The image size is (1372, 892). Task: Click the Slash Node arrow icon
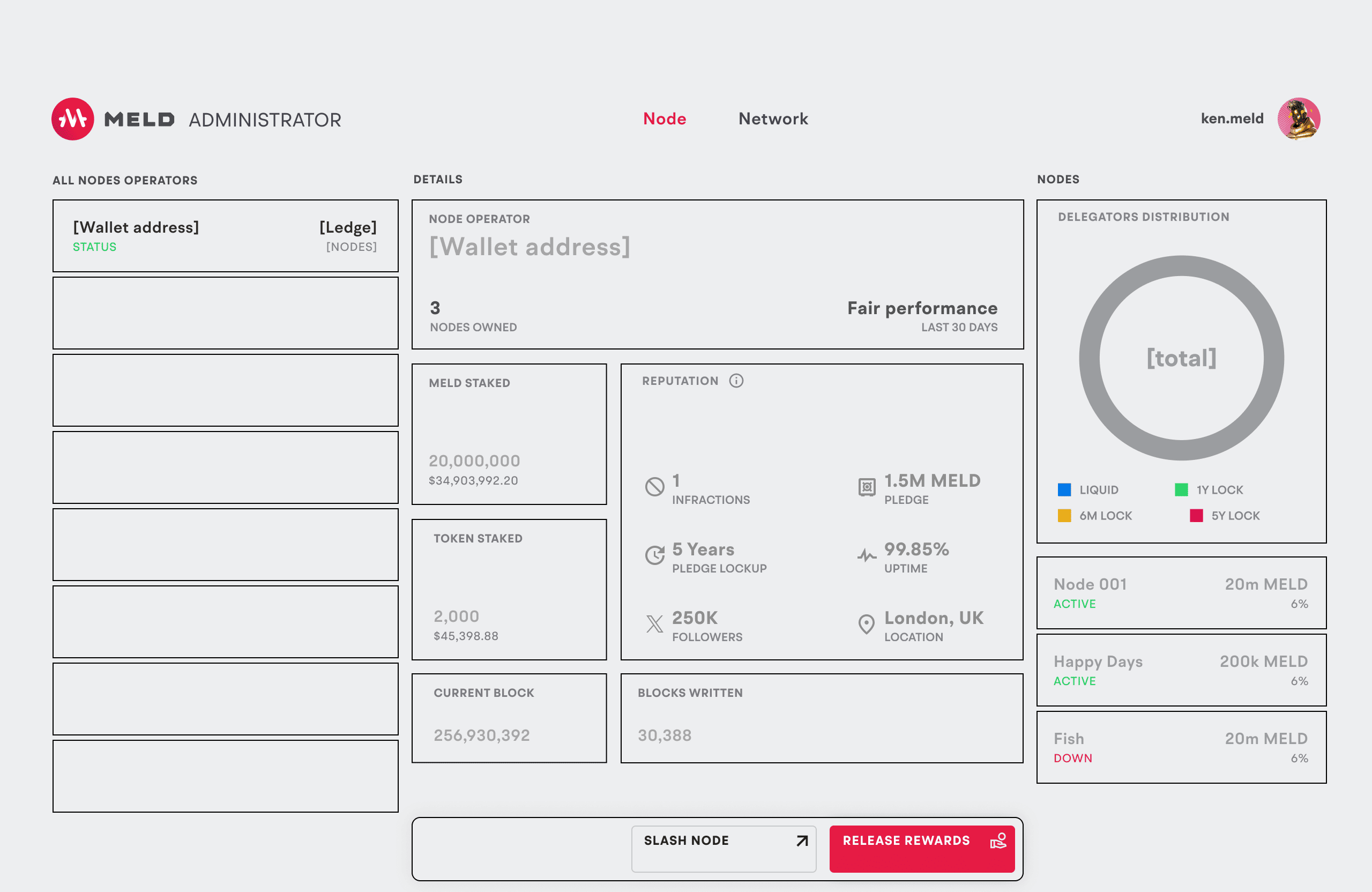(802, 841)
